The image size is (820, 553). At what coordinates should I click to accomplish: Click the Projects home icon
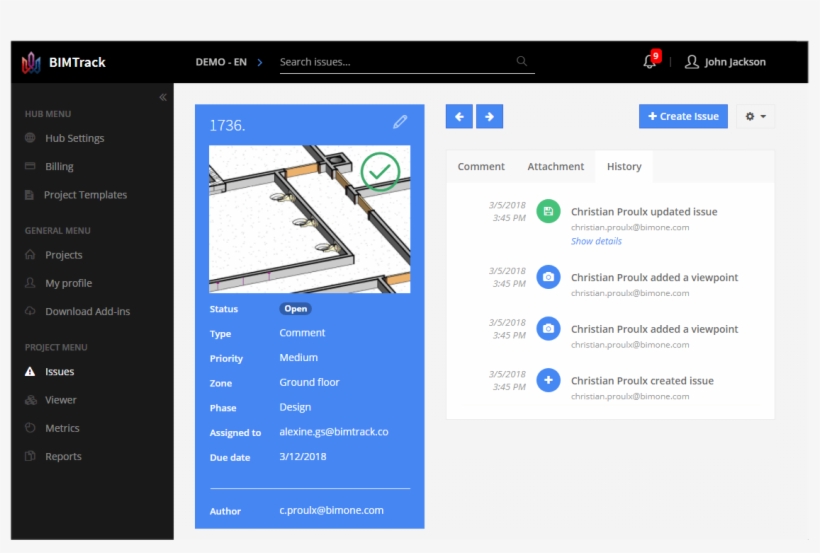coord(30,254)
